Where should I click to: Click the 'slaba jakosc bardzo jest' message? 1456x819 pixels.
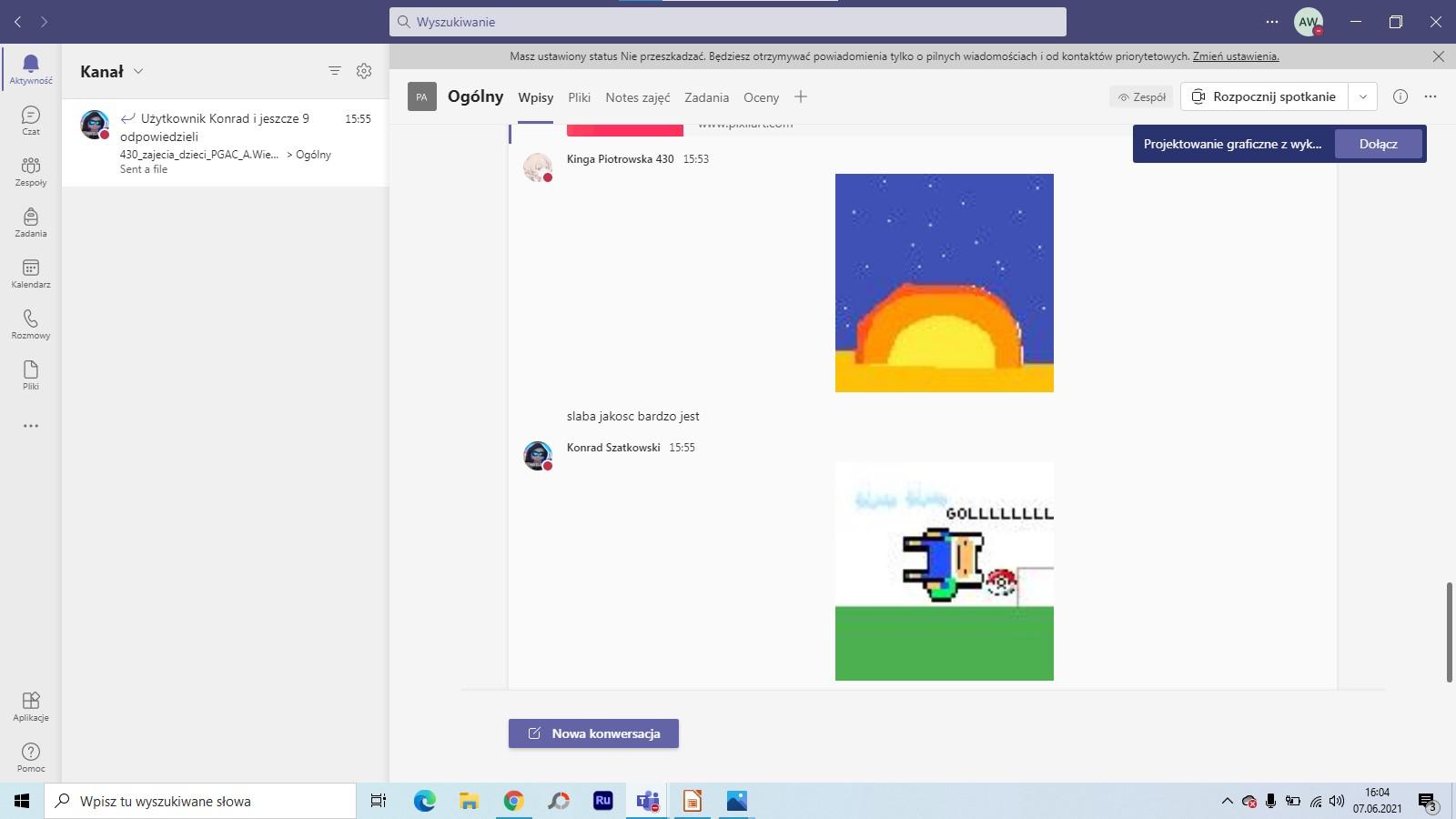tap(633, 416)
